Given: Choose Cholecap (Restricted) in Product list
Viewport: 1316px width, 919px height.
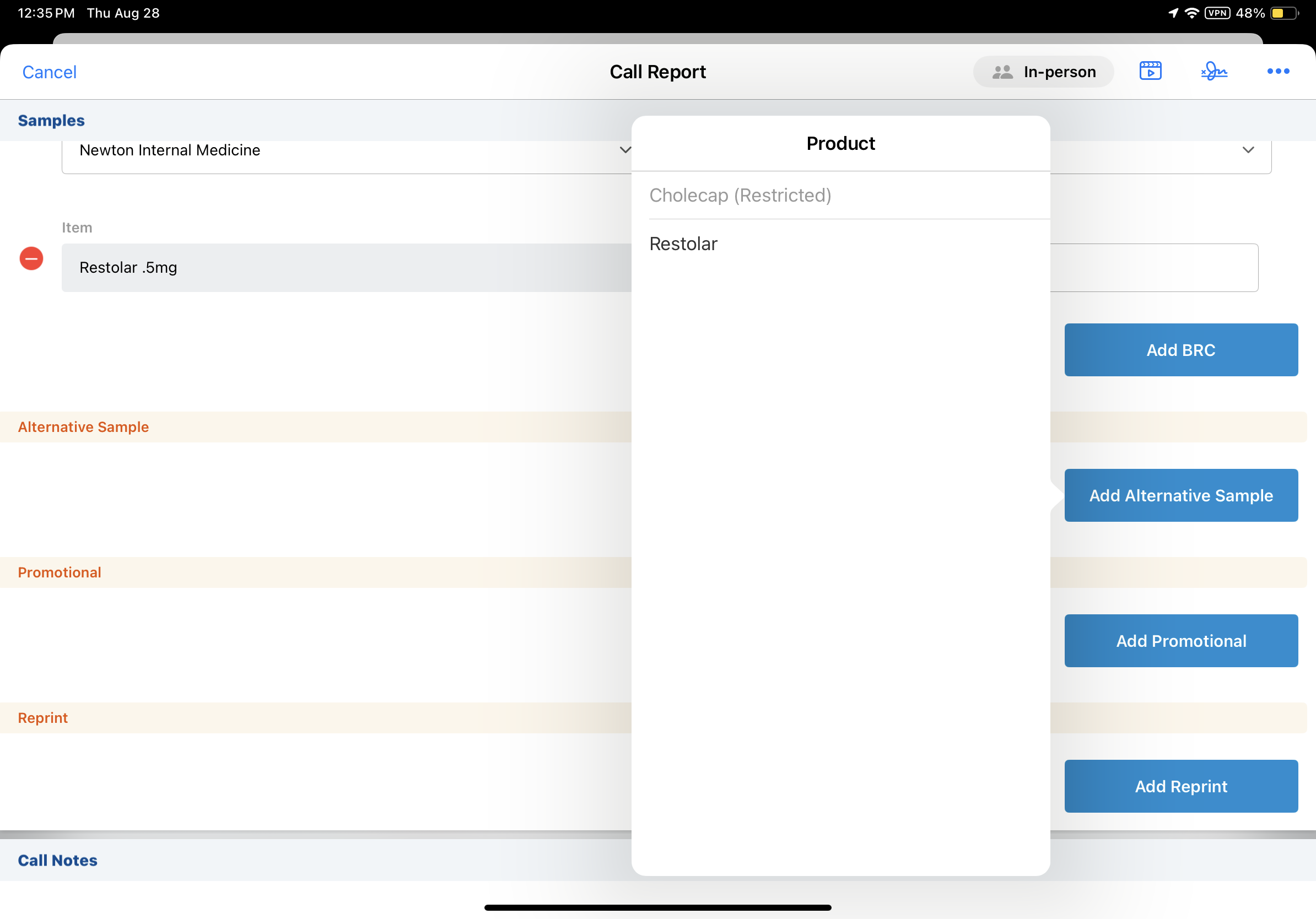Looking at the screenshot, I should pos(740,196).
